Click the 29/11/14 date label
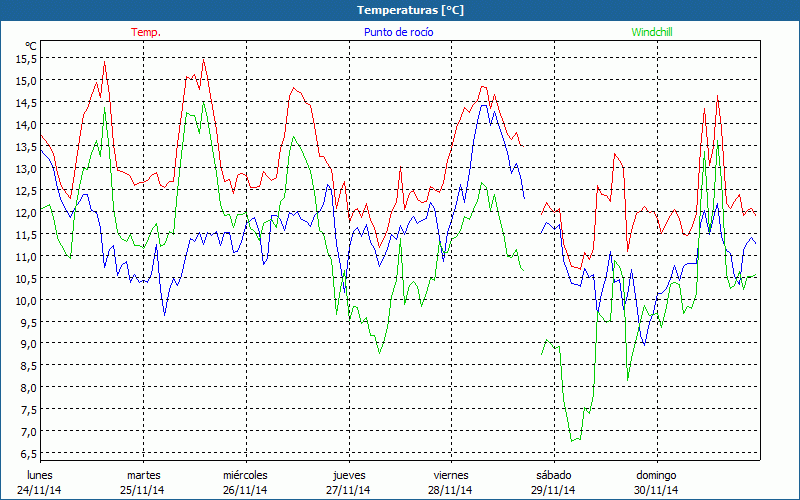 click(x=553, y=490)
